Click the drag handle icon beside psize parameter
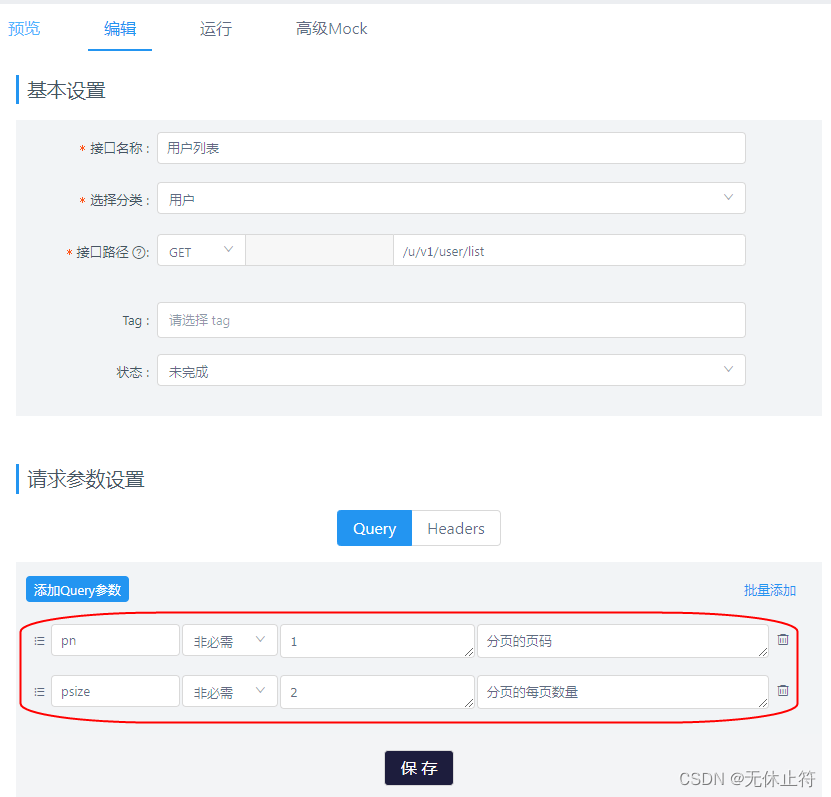 pos(38,691)
